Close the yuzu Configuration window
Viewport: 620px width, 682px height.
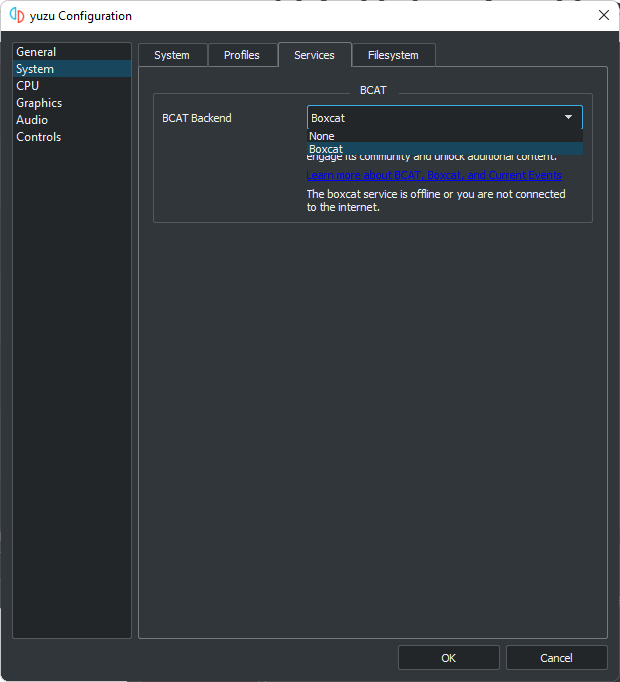603,15
